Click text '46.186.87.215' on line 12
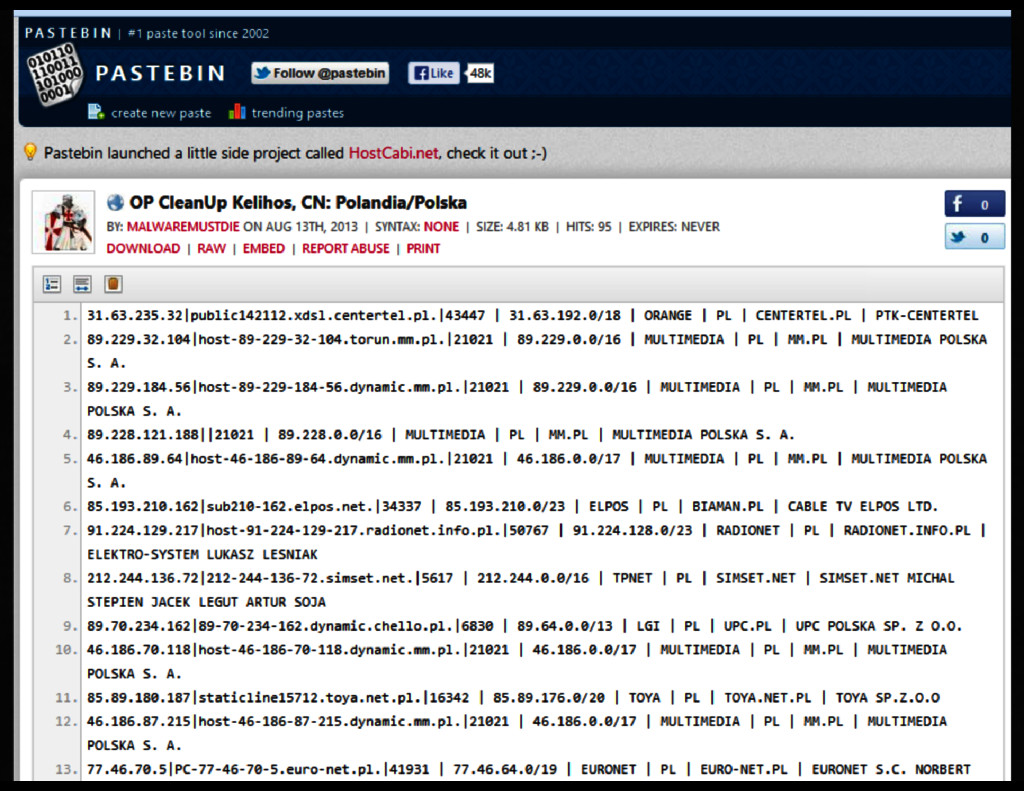The height and width of the screenshot is (791, 1024). click(138, 722)
